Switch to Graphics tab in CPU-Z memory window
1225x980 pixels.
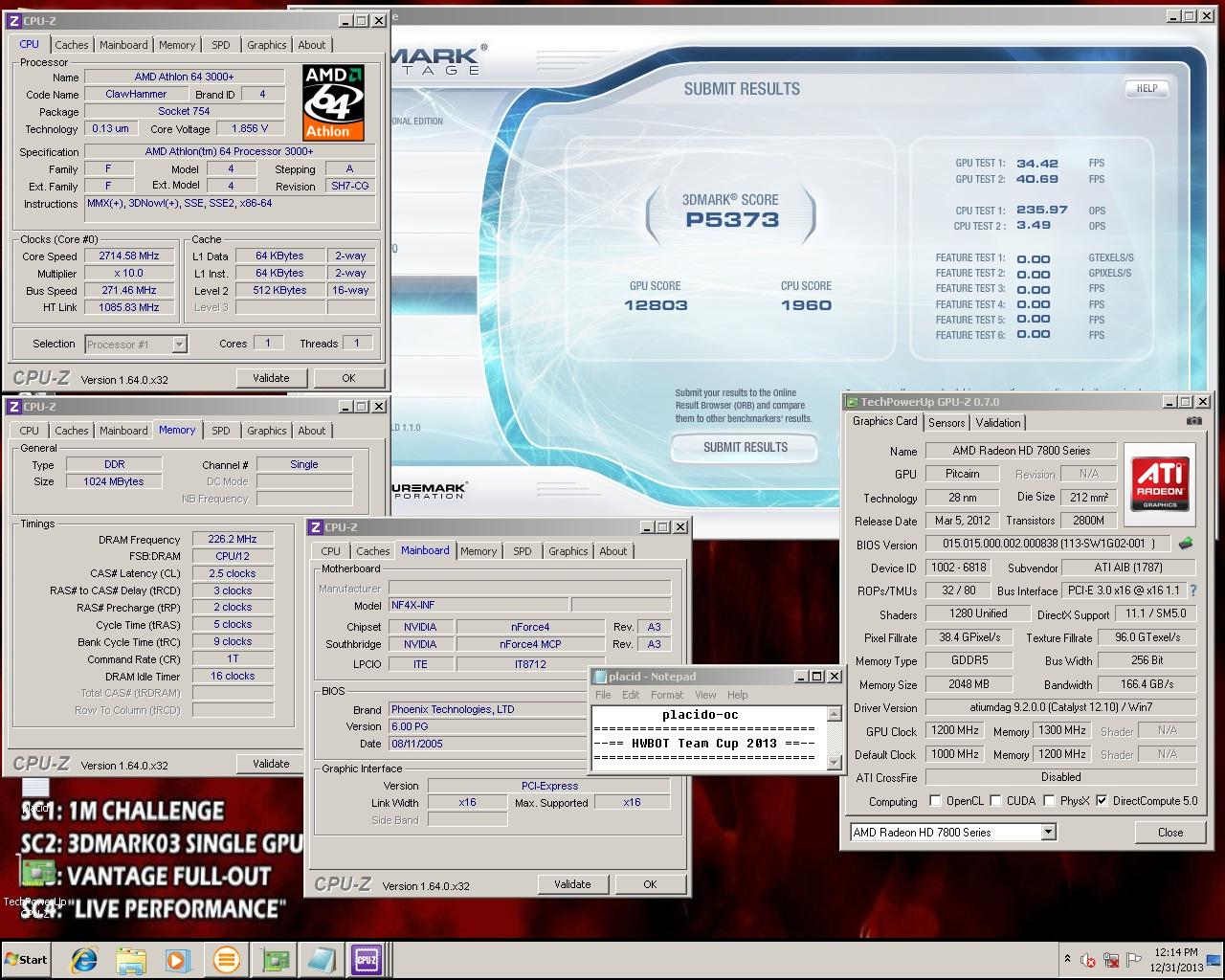(267, 431)
